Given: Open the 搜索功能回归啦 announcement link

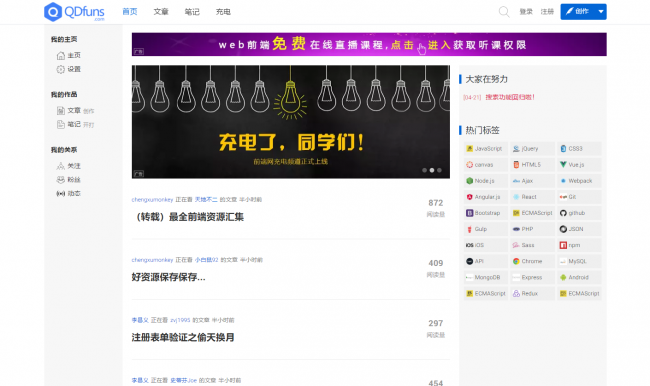Looking at the screenshot, I should [510, 97].
